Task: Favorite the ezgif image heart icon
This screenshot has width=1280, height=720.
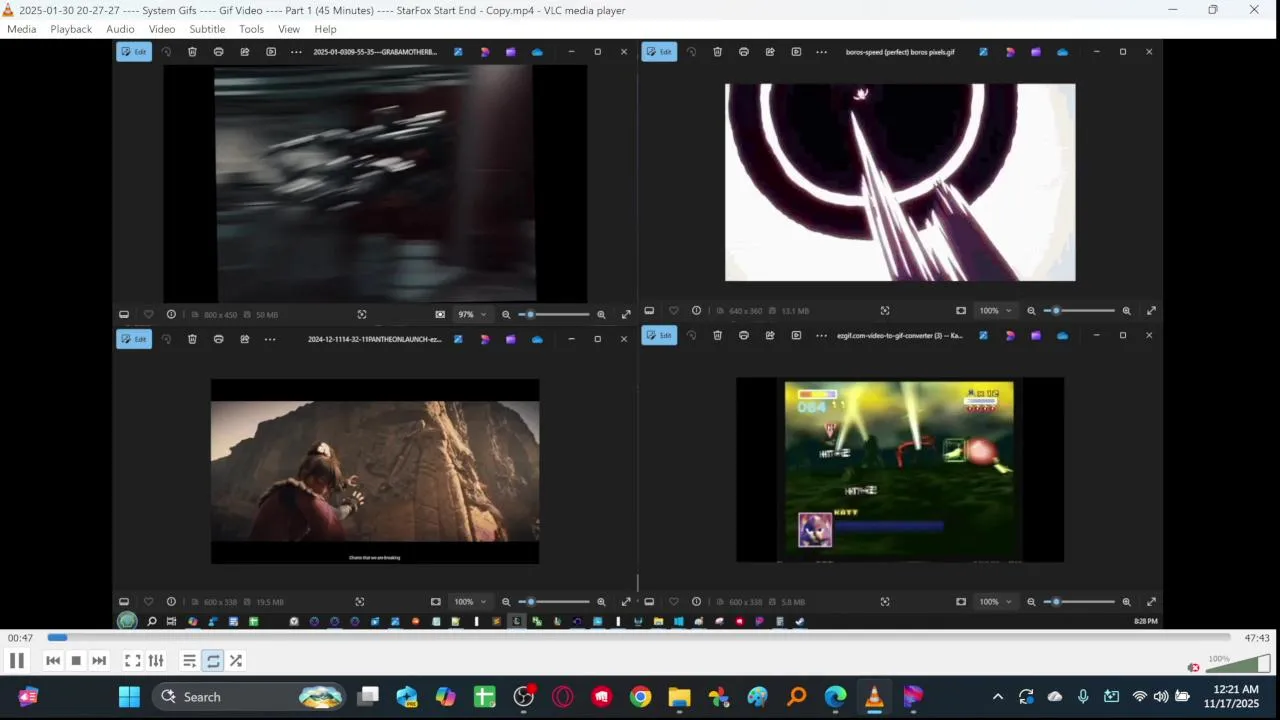Action: click(673, 602)
